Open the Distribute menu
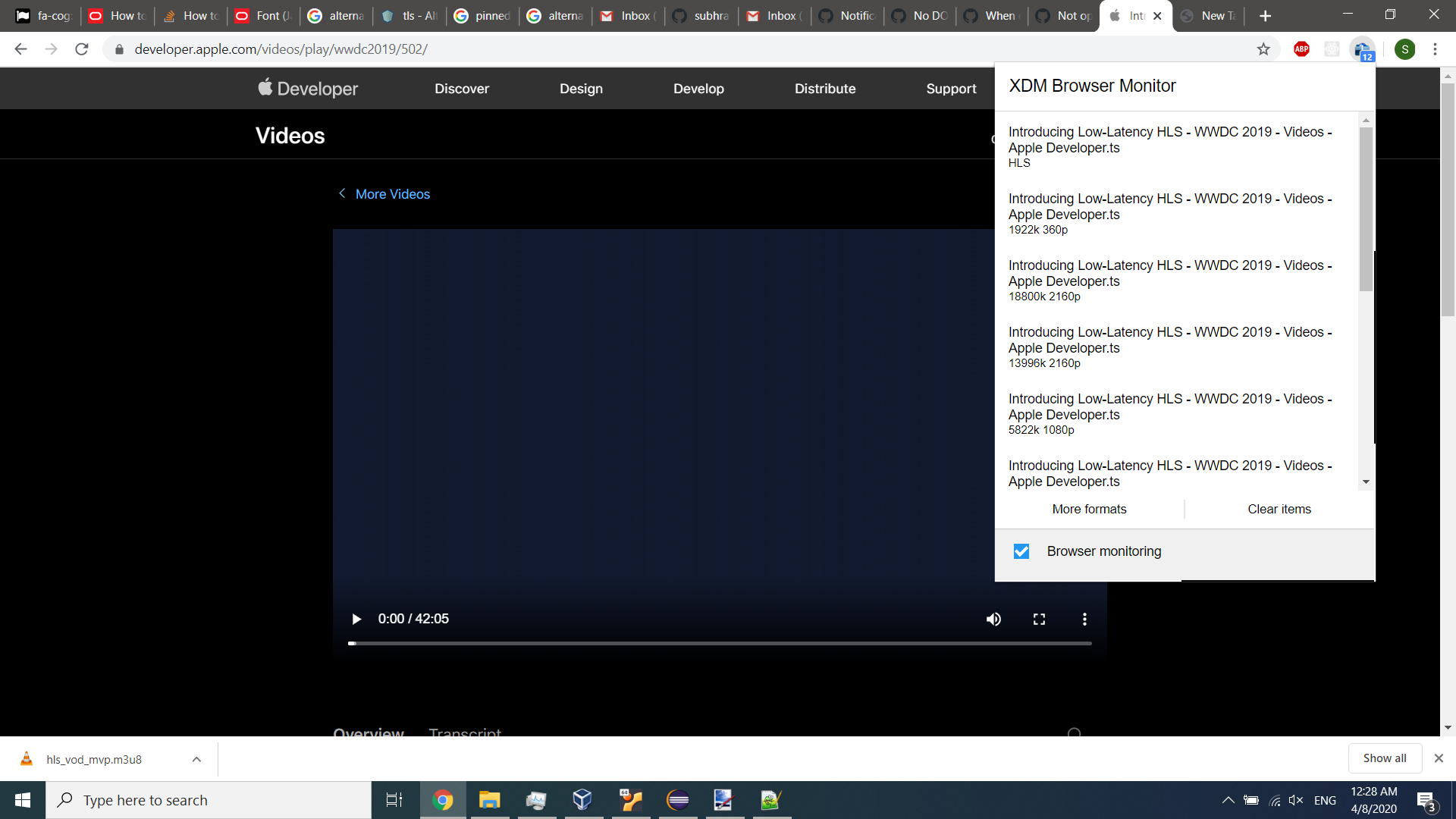This screenshot has width=1456, height=819. (x=825, y=89)
